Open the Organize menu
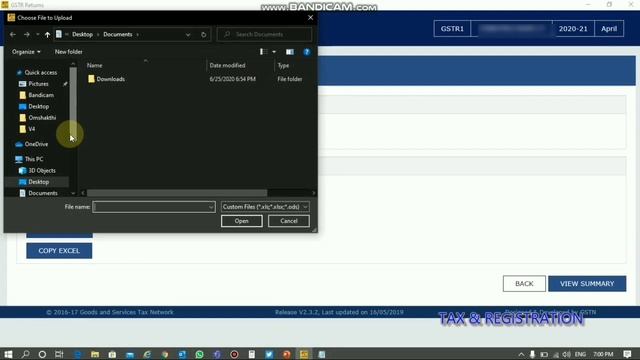The image size is (640, 360). pos(26,52)
